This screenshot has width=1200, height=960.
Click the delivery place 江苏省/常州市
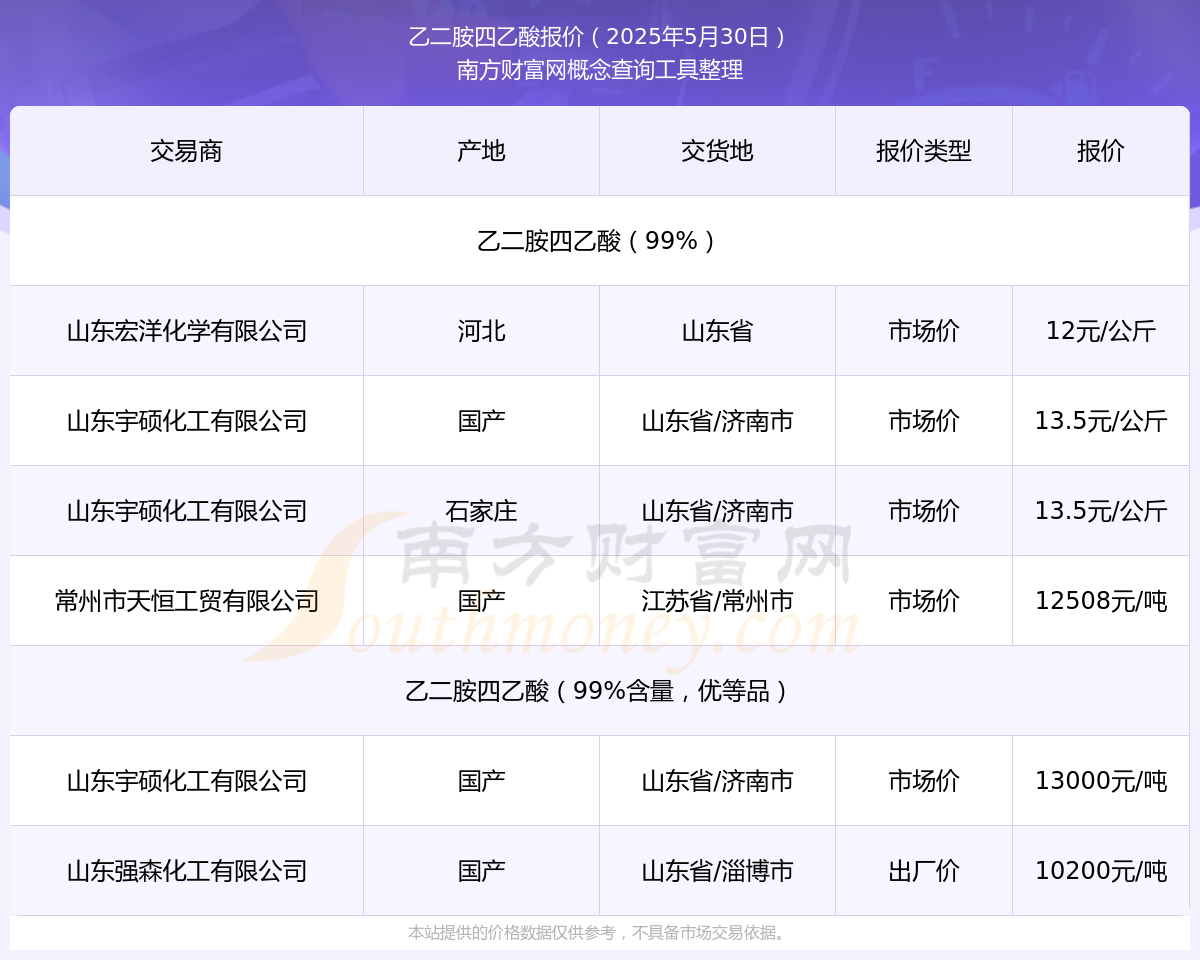point(718,601)
